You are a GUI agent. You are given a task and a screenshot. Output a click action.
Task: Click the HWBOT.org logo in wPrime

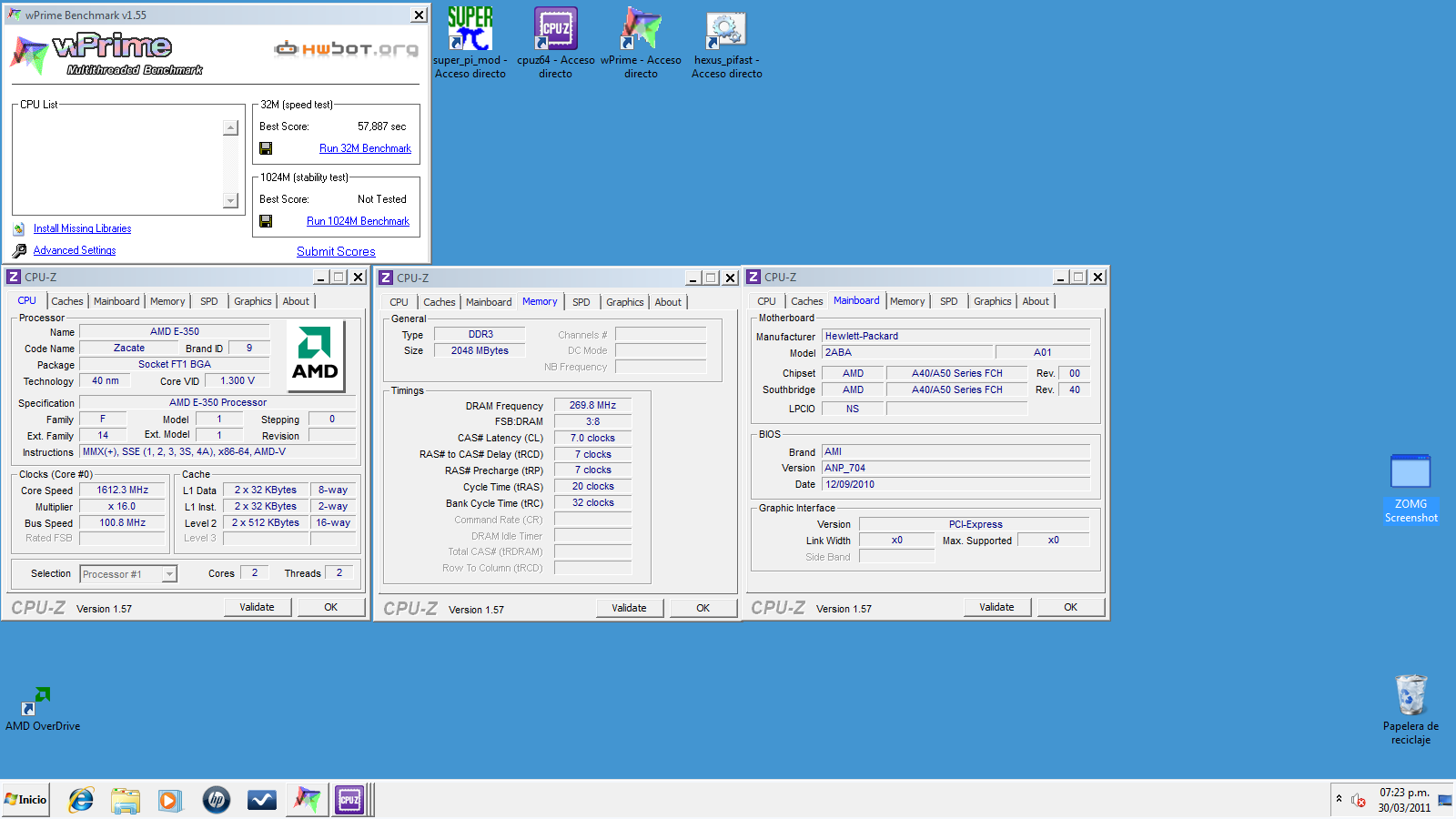(x=347, y=48)
